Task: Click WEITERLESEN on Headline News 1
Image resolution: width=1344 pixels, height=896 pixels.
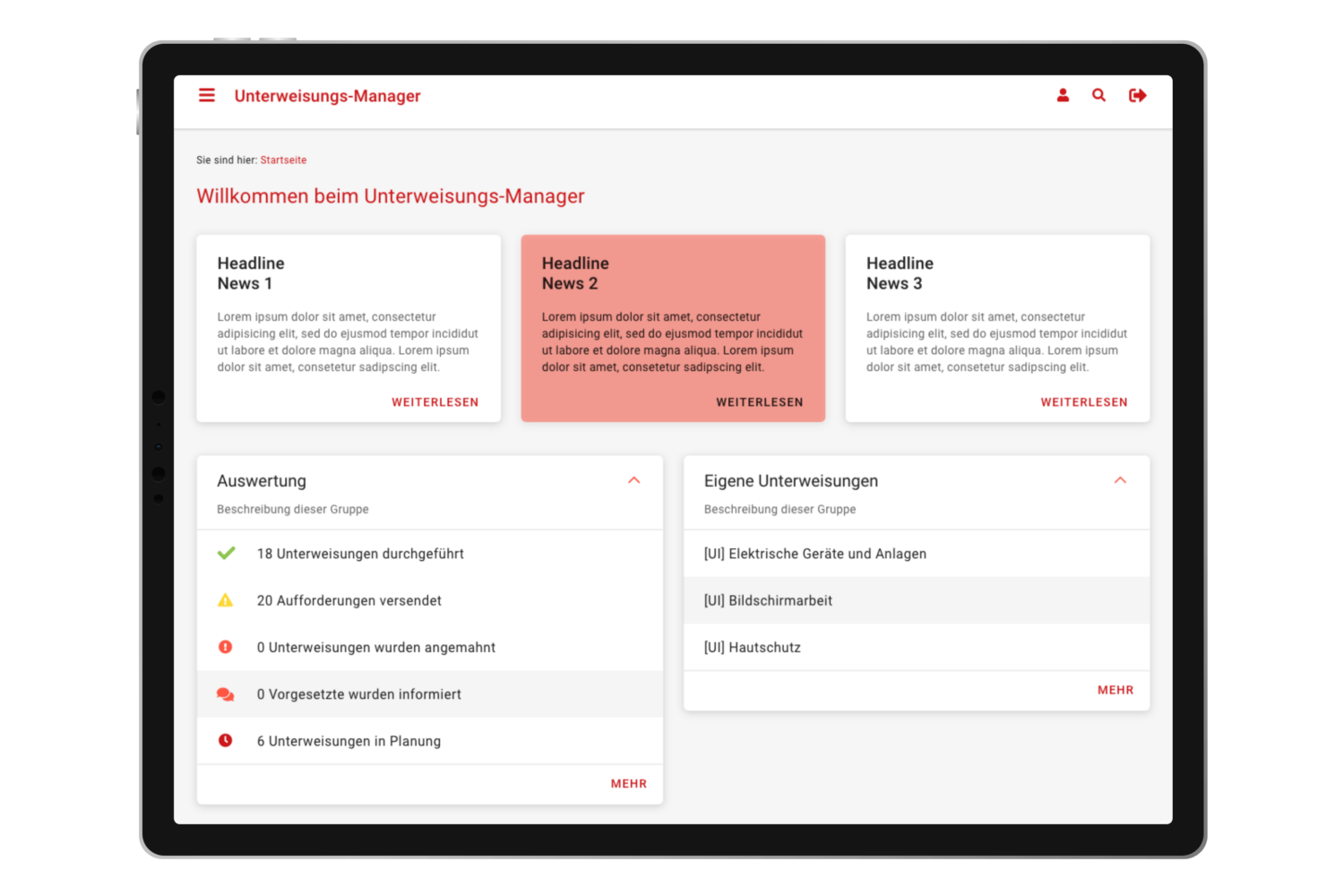Action: pos(435,402)
